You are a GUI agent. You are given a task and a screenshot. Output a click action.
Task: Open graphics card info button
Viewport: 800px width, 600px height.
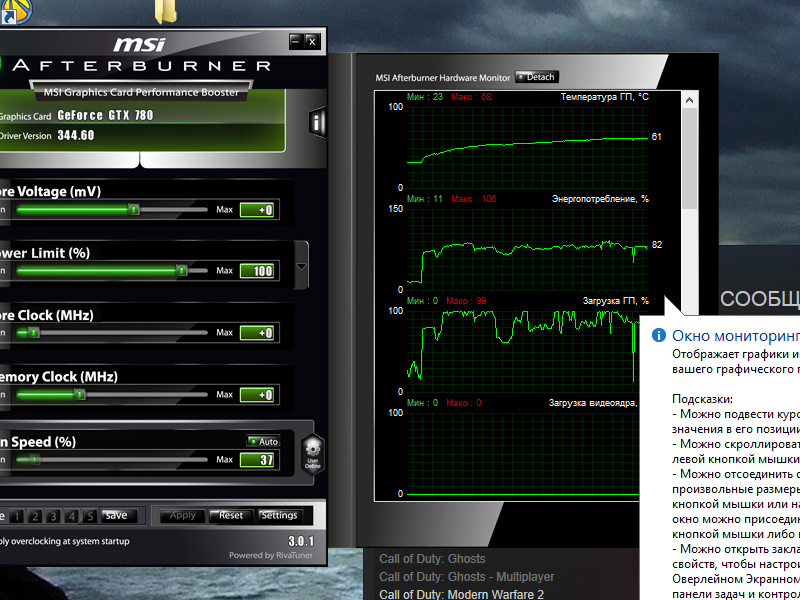[317, 122]
